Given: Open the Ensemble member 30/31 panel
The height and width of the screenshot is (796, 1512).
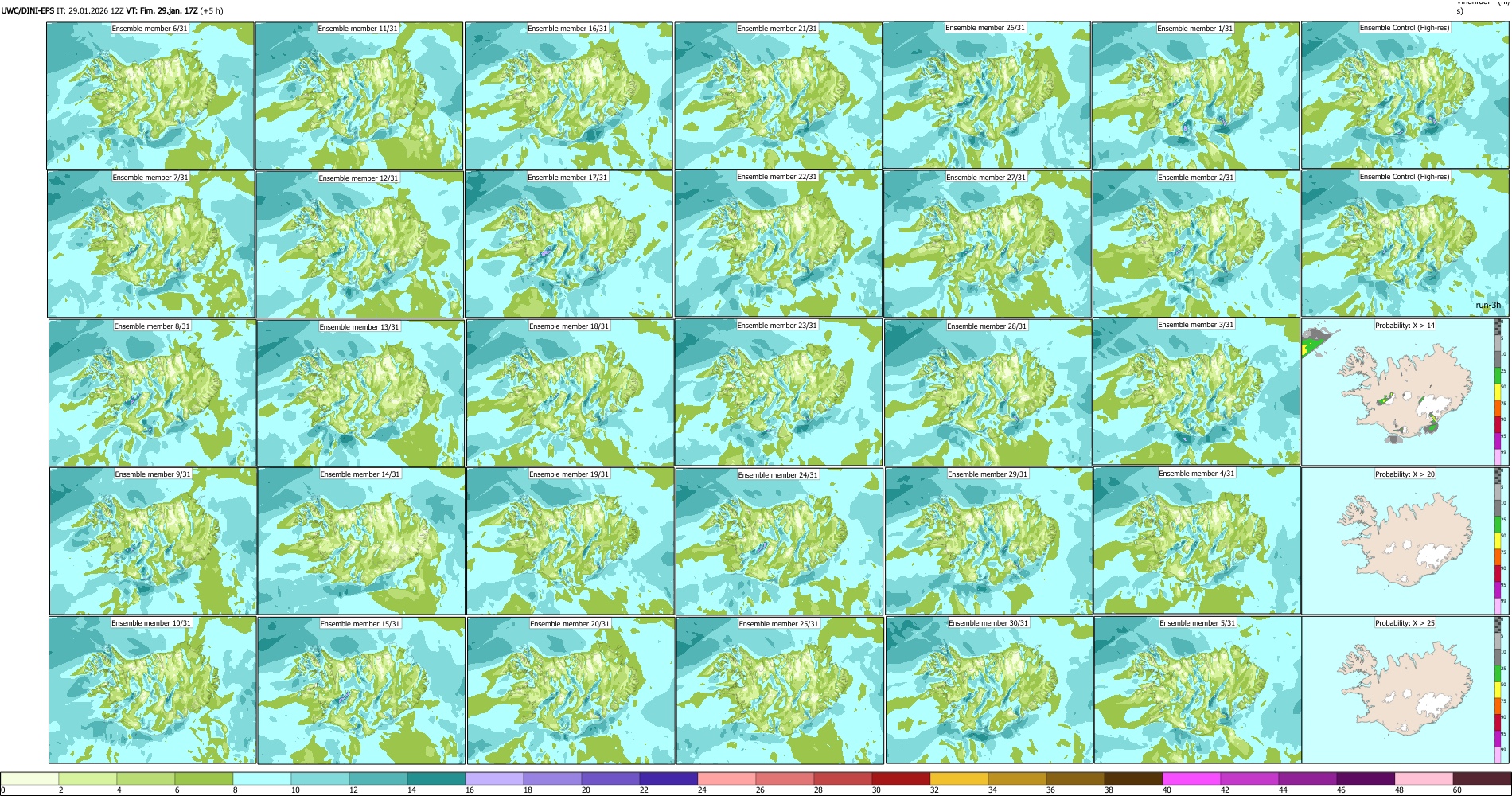Looking at the screenshot, I should pyautogui.click(x=989, y=691).
